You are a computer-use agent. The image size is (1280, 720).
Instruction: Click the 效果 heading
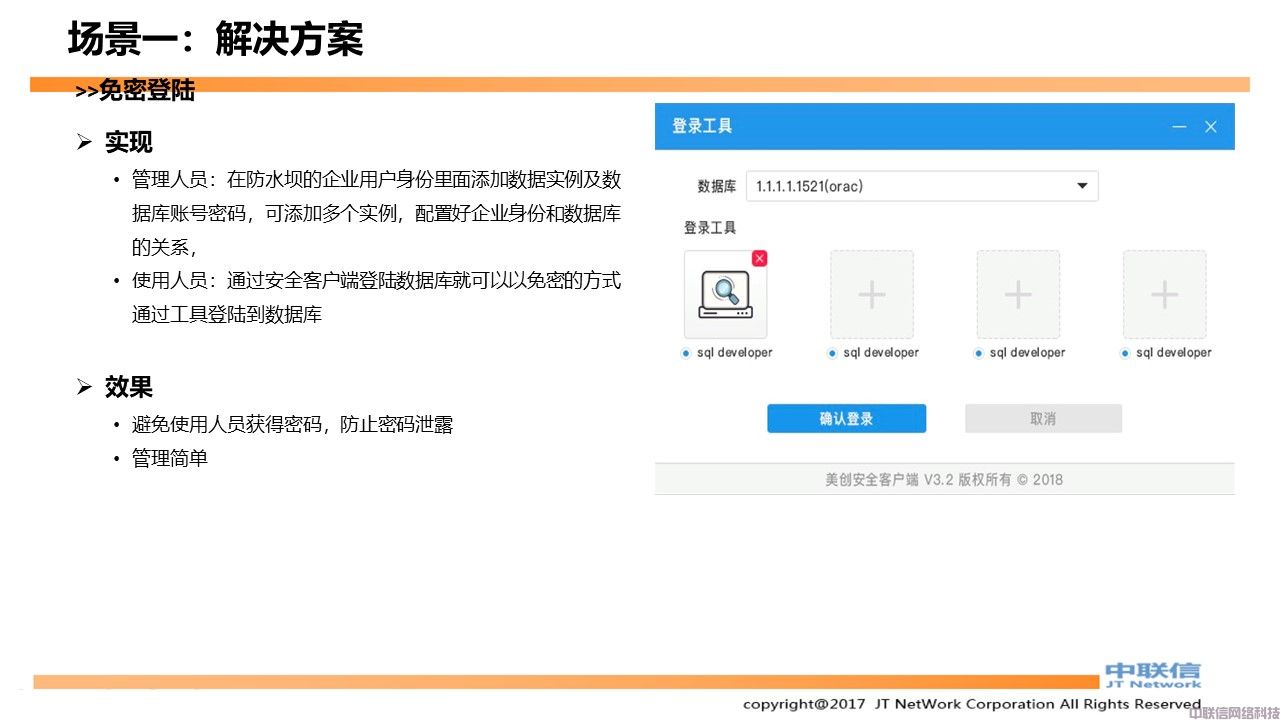pyautogui.click(x=129, y=387)
